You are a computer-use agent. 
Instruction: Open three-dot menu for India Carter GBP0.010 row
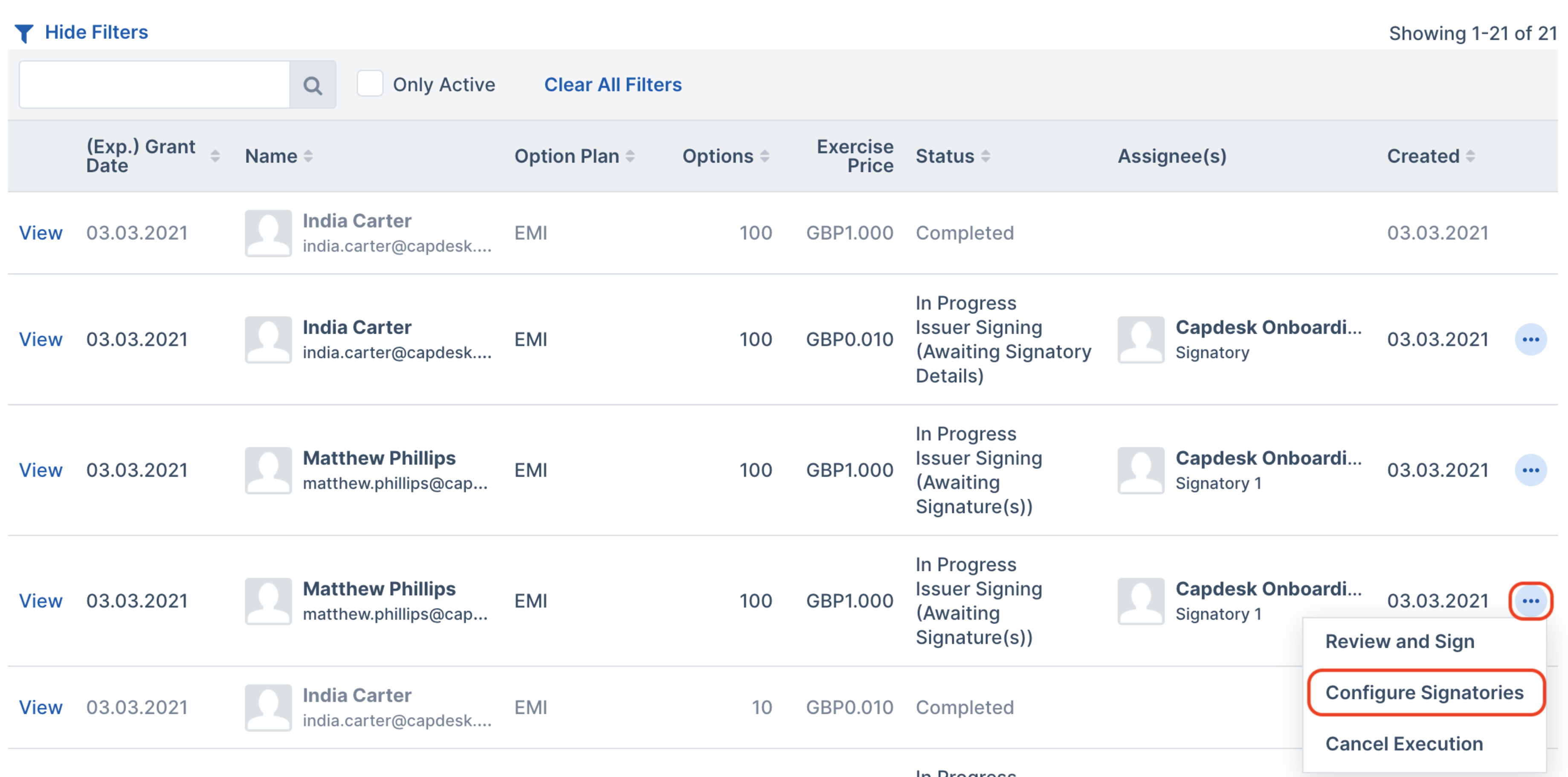[x=1530, y=339]
